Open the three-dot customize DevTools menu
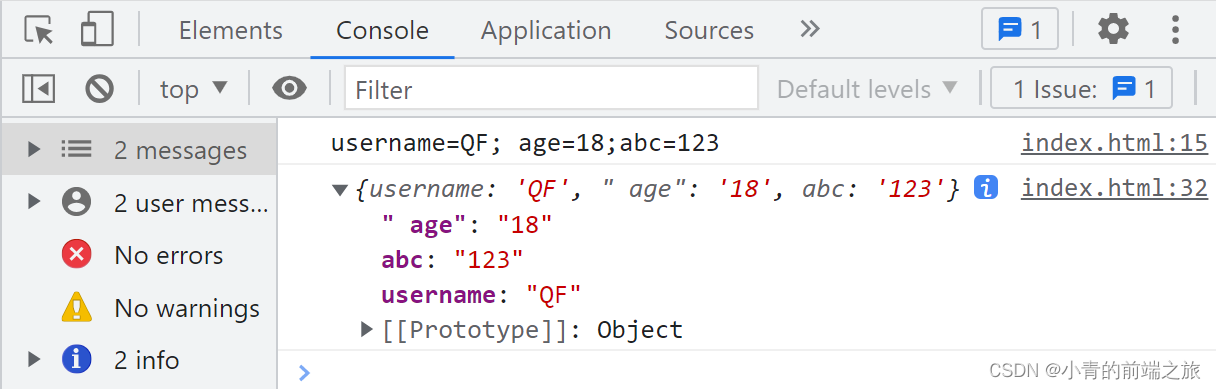 [1176, 29]
